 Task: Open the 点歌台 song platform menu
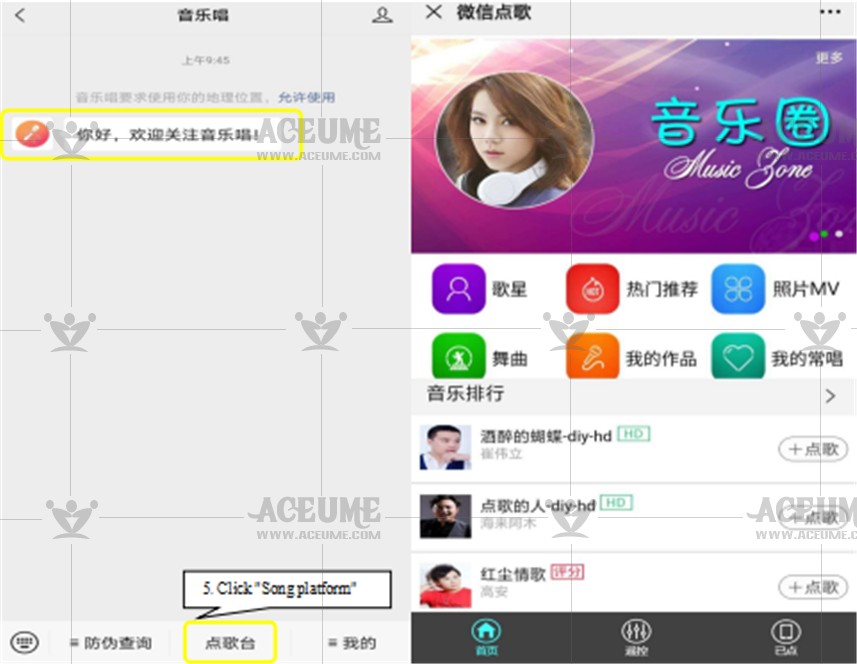click(x=230, y=643)
